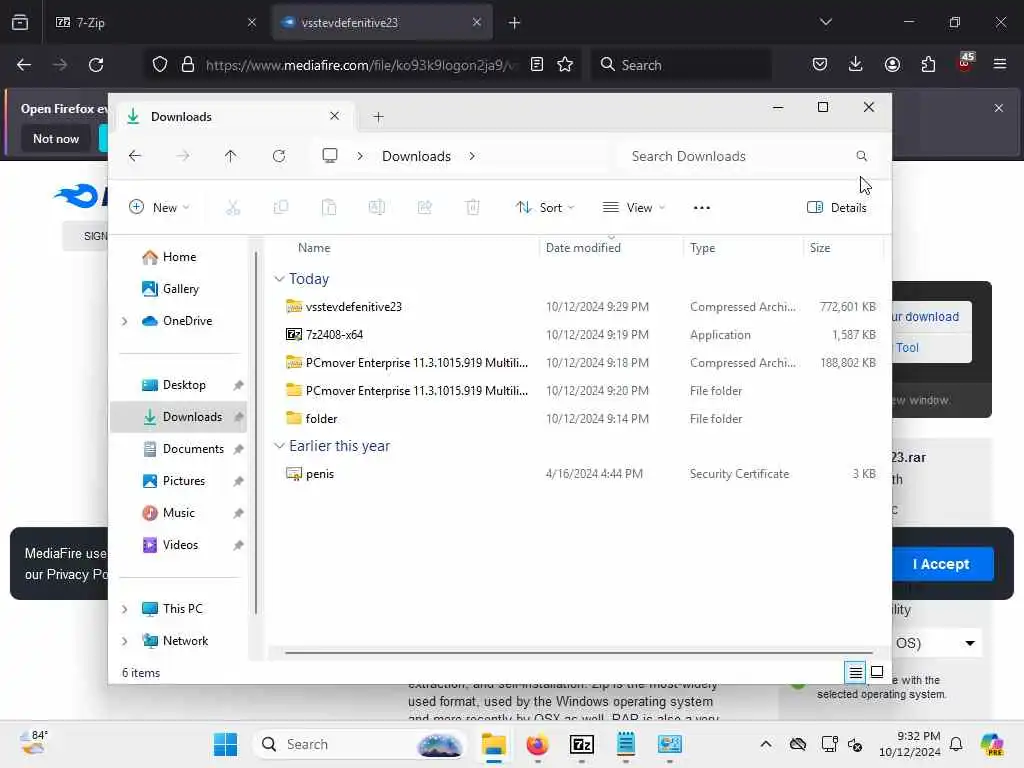Select the vsstevdefenitive23 browser tab
Image resolution: width=1024 pixels, height=768 pixels.
[381, 22]
